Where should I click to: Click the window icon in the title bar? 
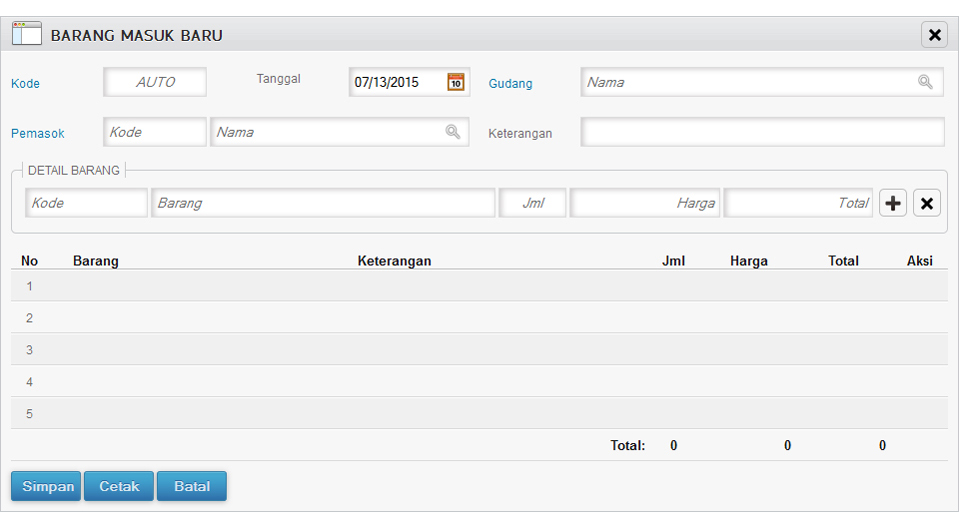tap(27, 34)
